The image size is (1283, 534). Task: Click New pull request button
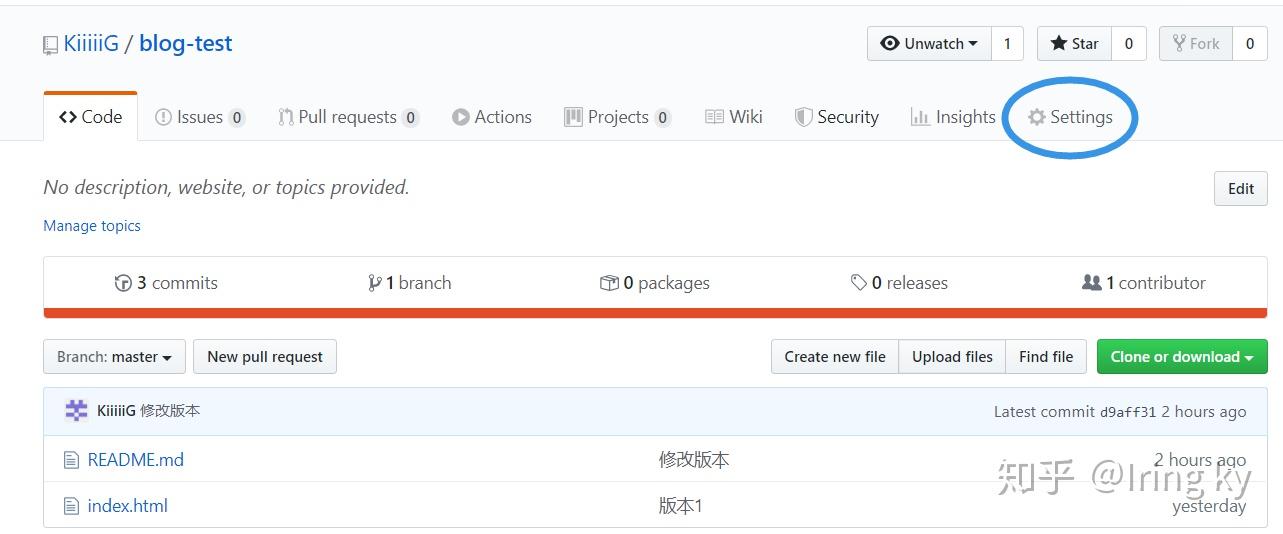pos(265,357)
